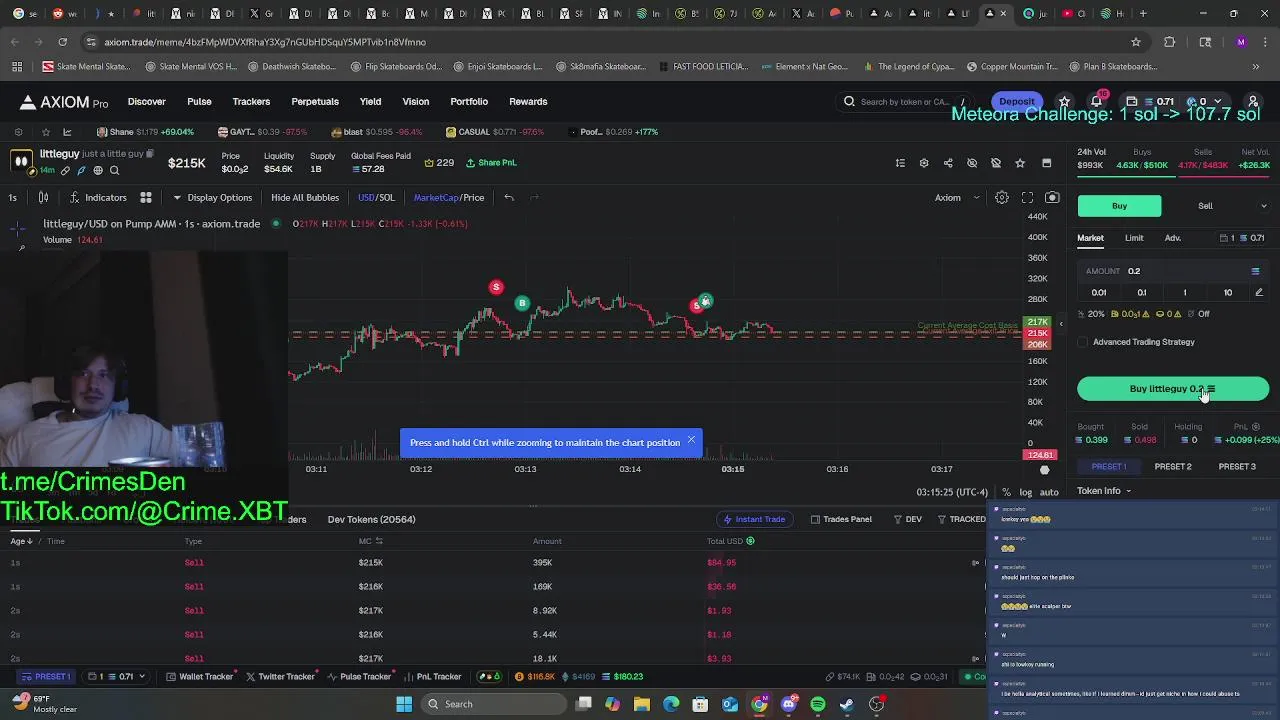Open the Windows Start menu

tap(404, 704)
